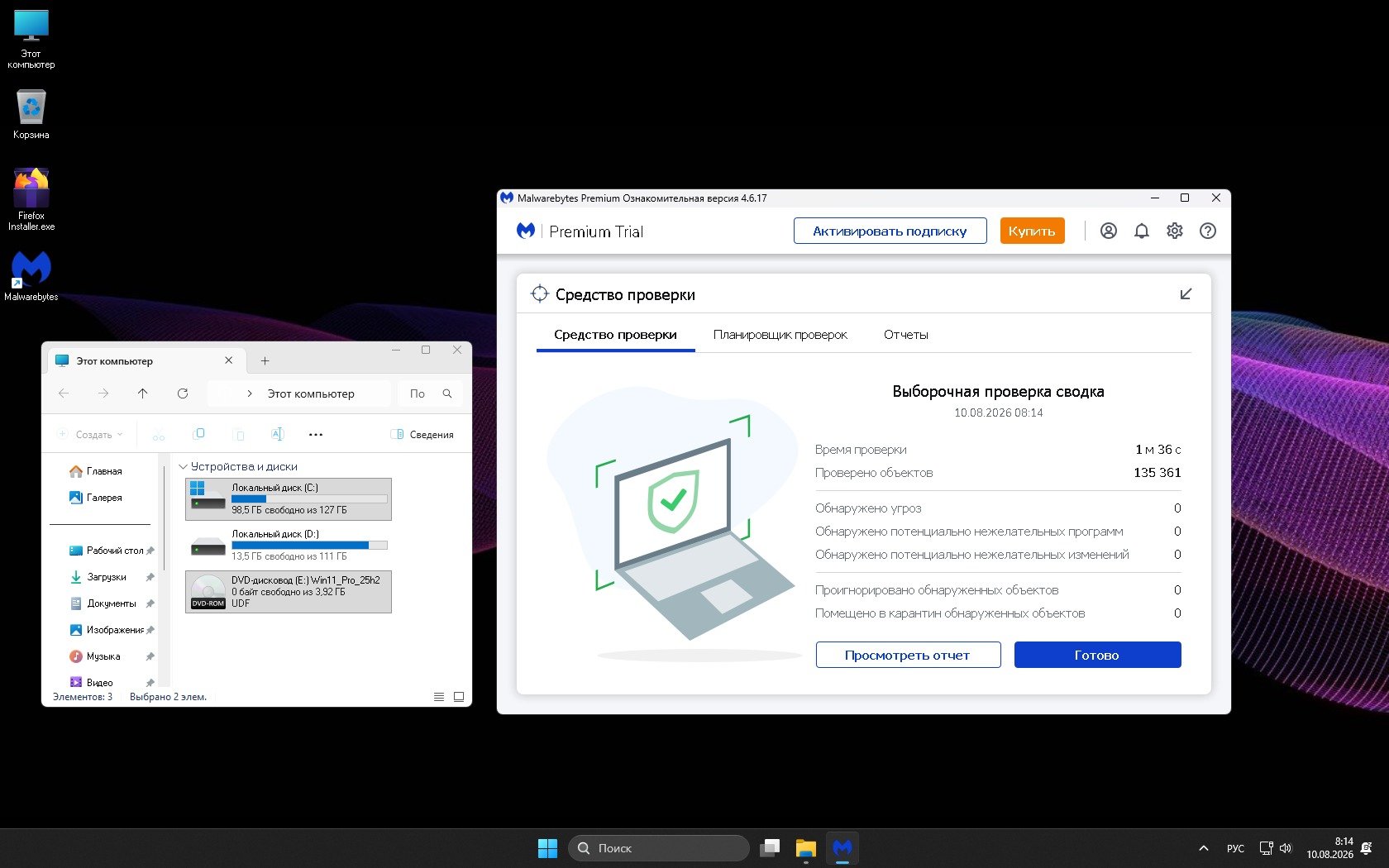This screenshot has height=868, width=1389.
Task: Switch to the Планировщик проверок tab
Action: [780, 335]
